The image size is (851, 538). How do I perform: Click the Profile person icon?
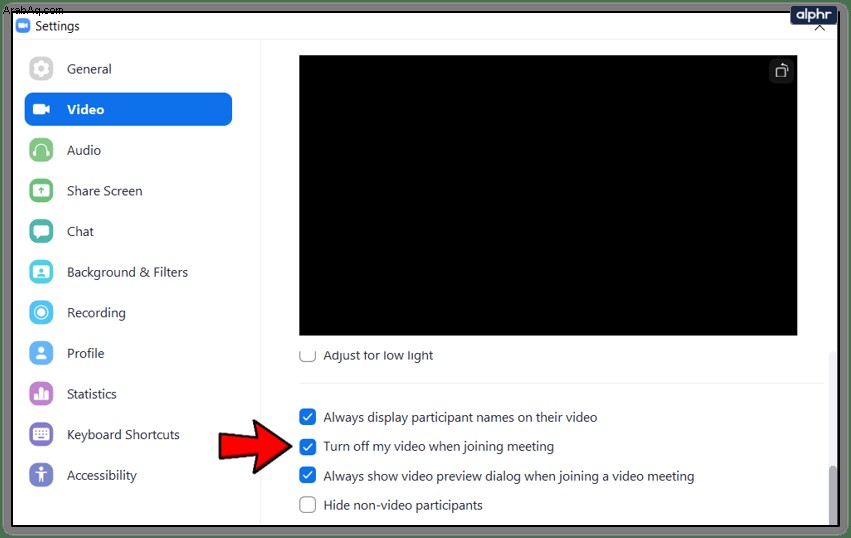pyautogui.click(x=41, y=353)
